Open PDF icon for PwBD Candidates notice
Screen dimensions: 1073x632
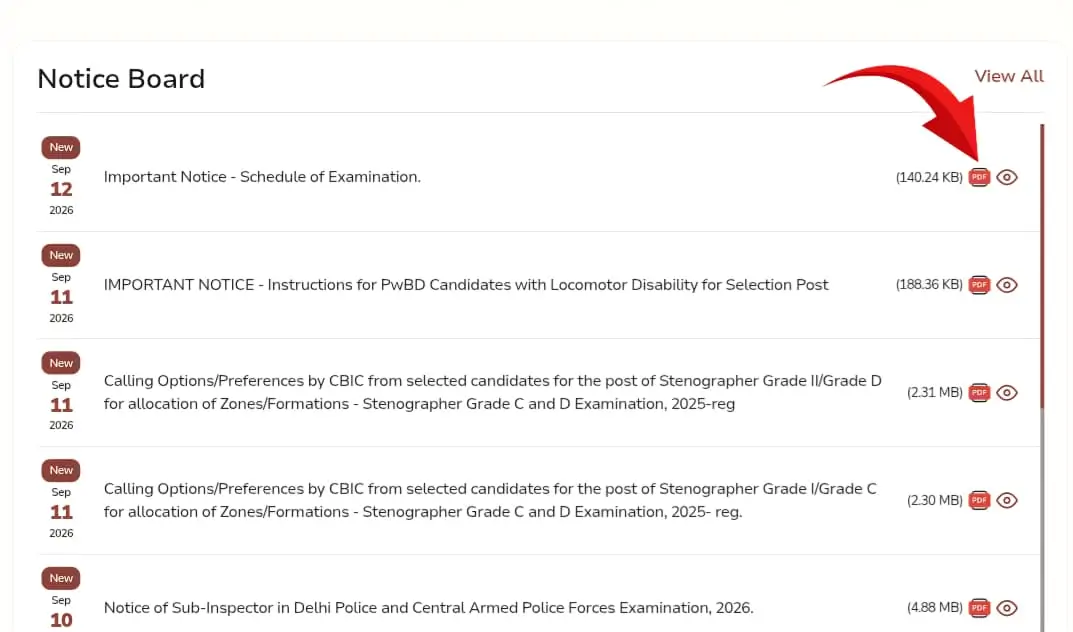979,285
